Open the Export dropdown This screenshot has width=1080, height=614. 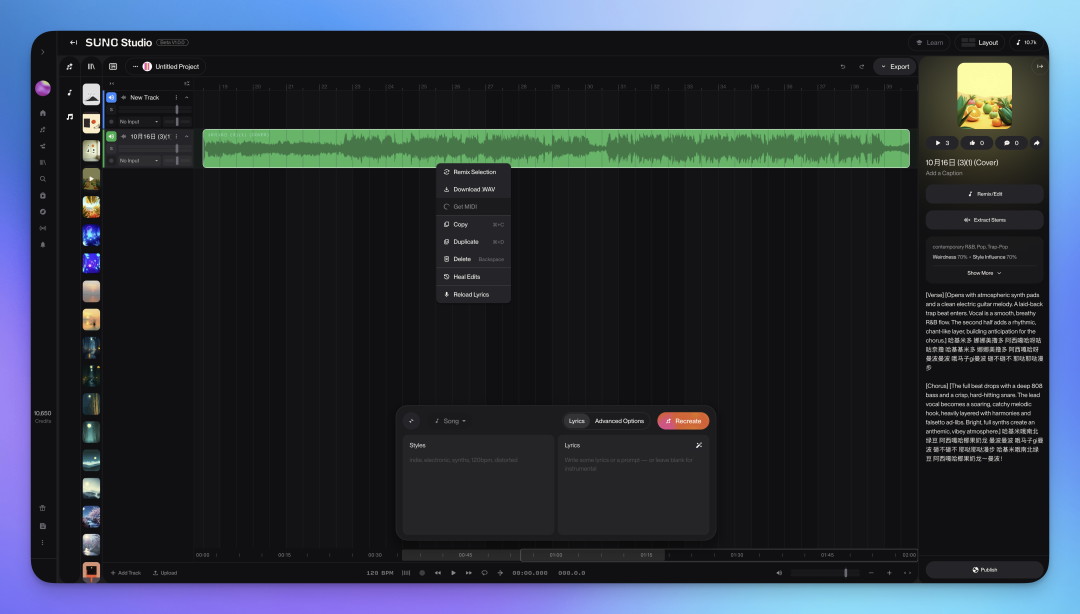pyautogui.click(x=895, y=67)
